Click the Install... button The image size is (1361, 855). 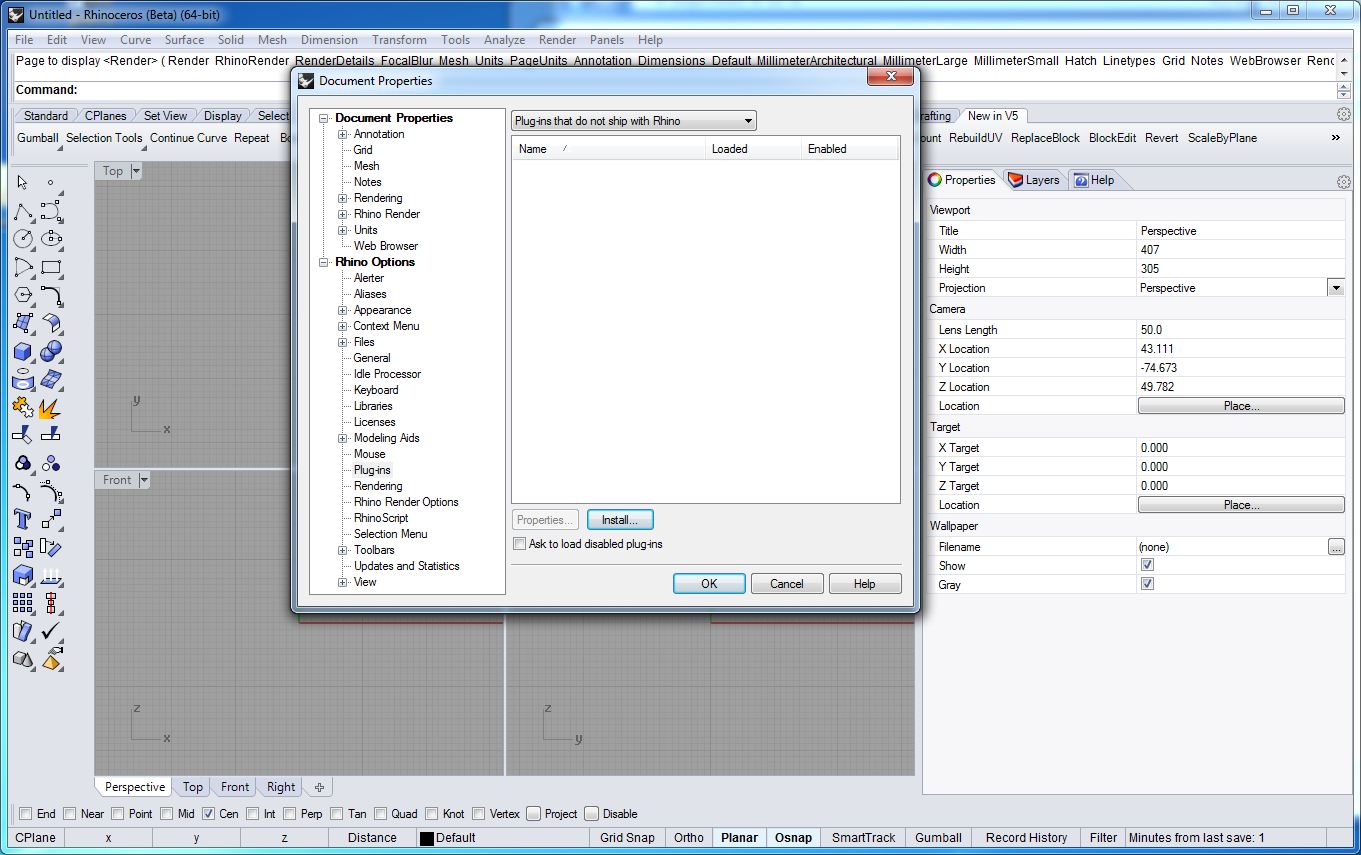[620, 520]
